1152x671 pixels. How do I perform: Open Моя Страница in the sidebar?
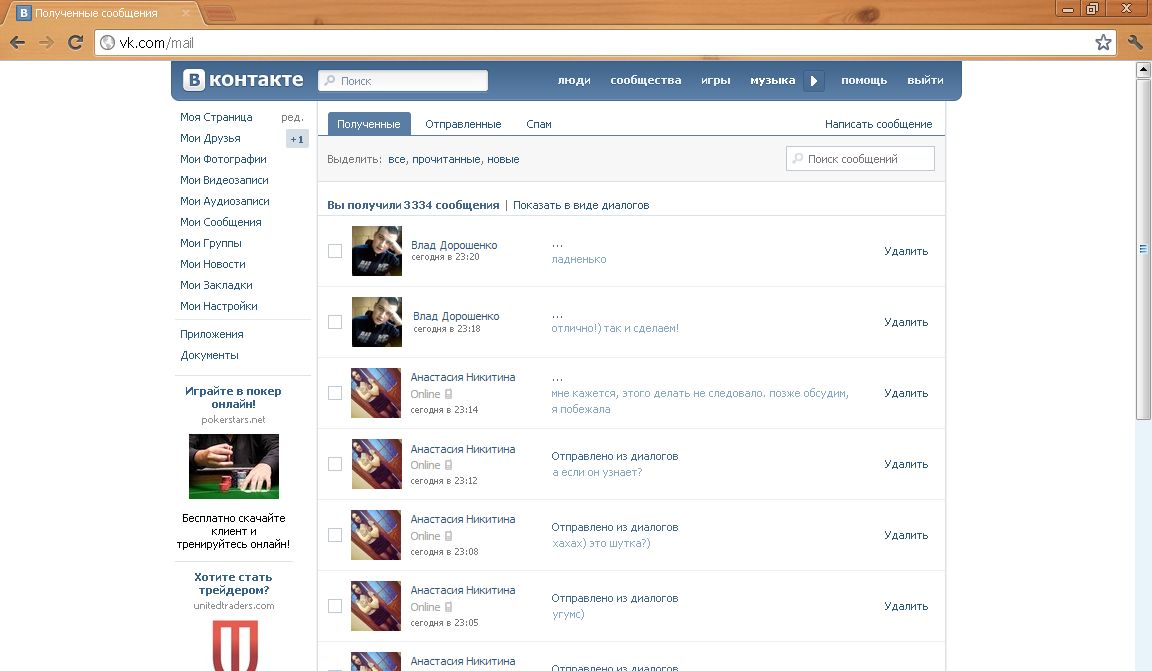click(216, 117)
